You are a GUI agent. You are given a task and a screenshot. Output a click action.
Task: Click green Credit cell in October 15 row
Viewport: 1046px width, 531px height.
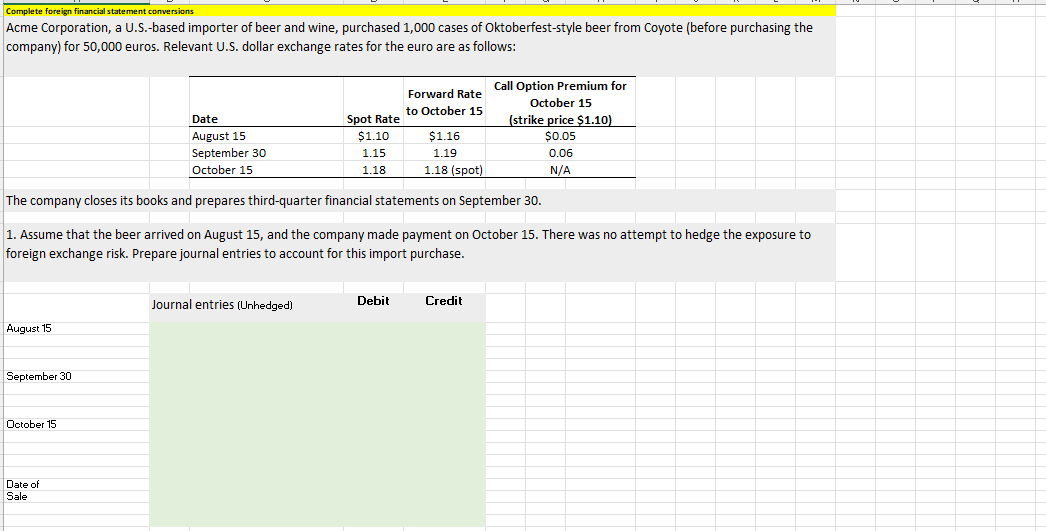(x=444, y=424)
